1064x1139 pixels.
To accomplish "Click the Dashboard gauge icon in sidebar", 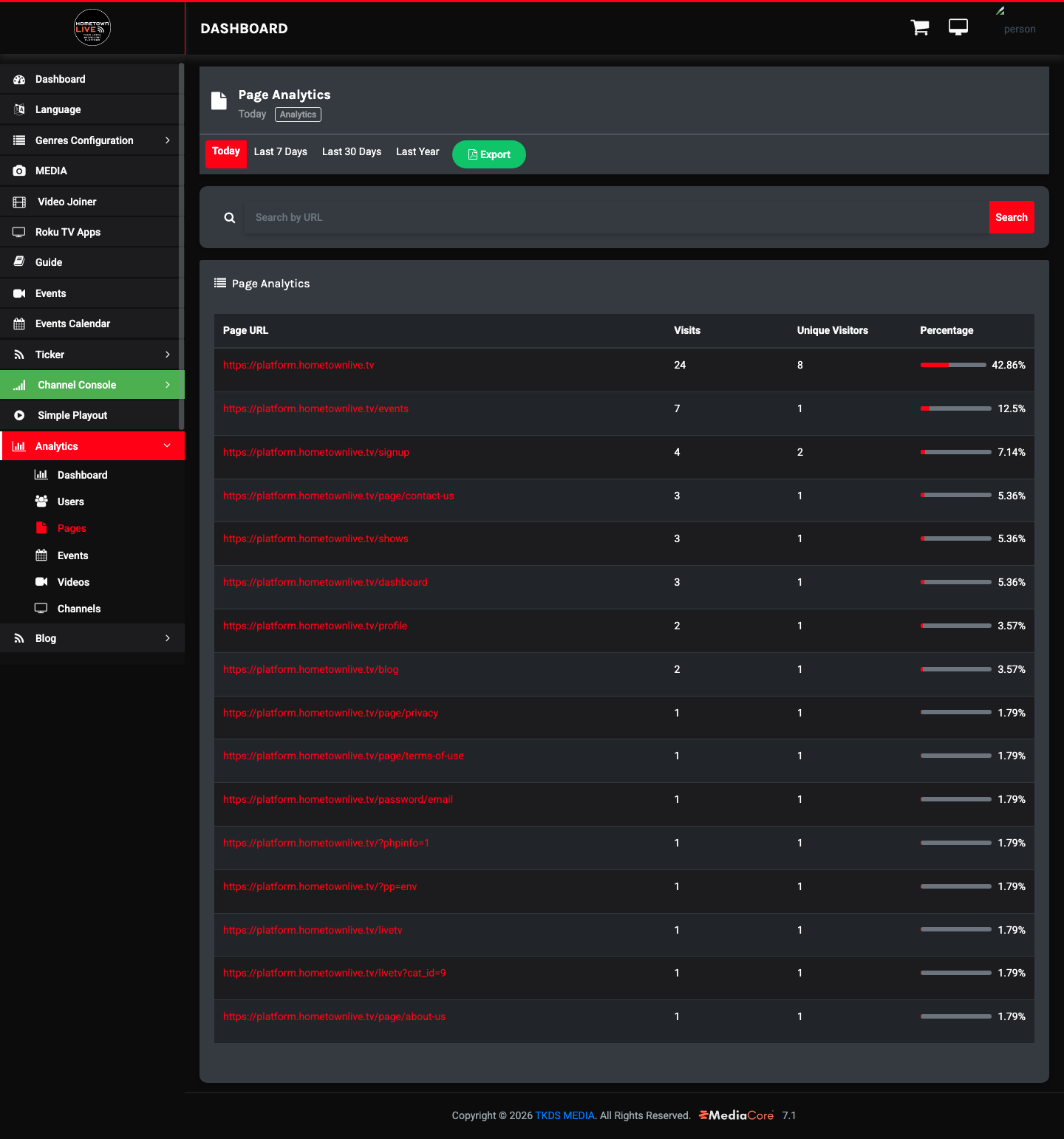I will tap(19, 79).
